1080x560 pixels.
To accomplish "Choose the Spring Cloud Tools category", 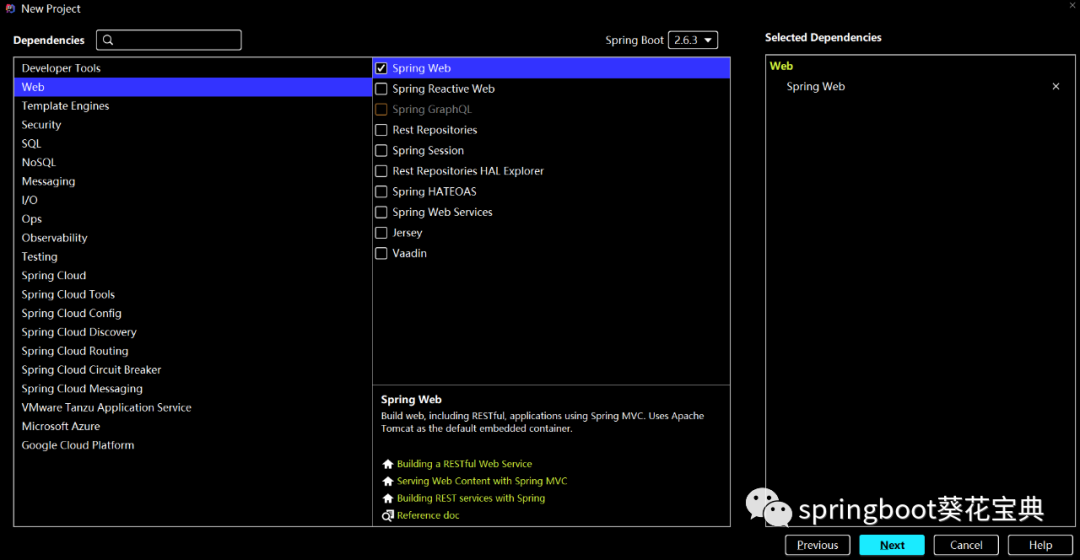I will click(193, 294).
